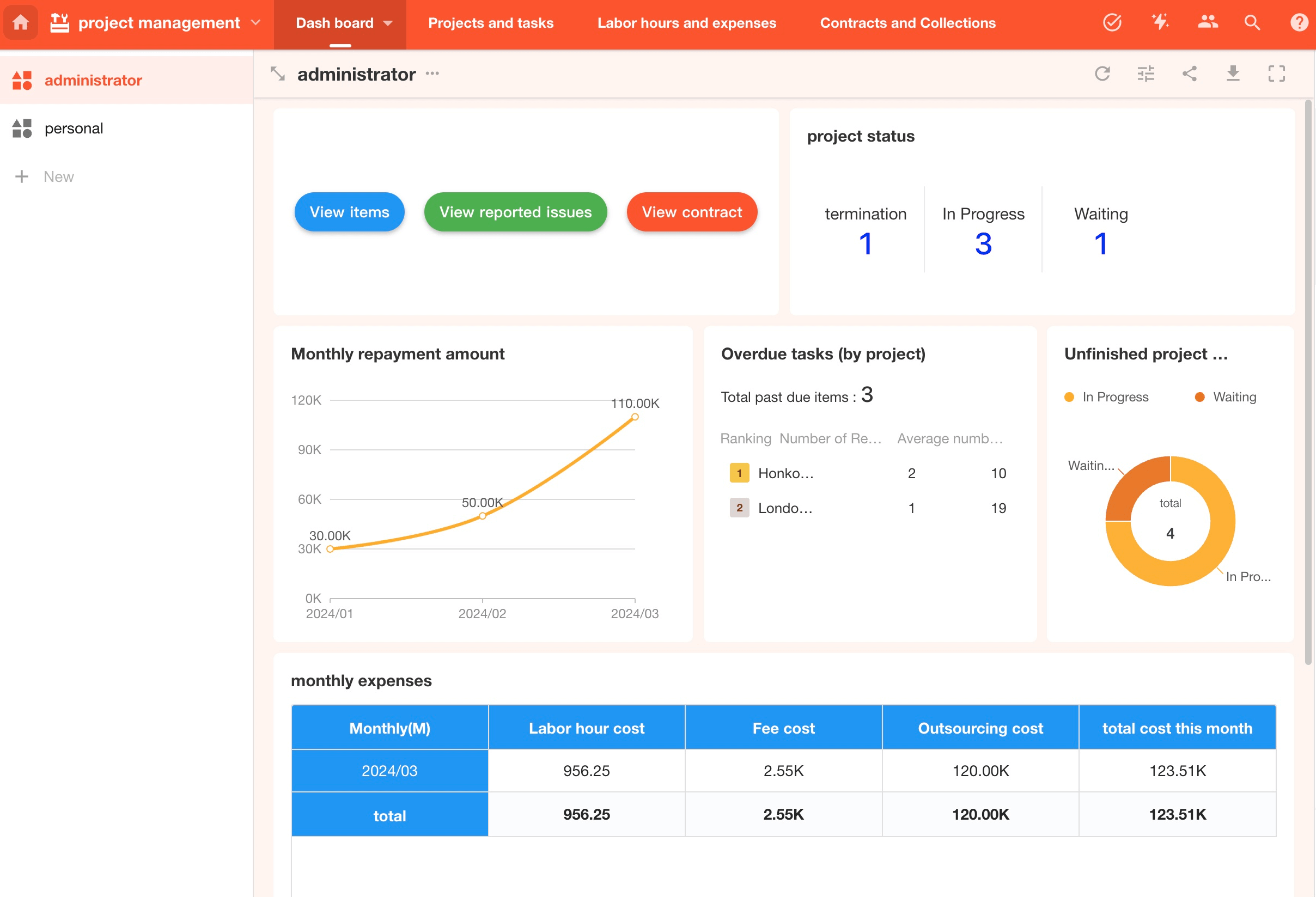This screenshot has width=1316, height=897.
Task: Click the help question mark icon
Action: tap(1299, 23)
